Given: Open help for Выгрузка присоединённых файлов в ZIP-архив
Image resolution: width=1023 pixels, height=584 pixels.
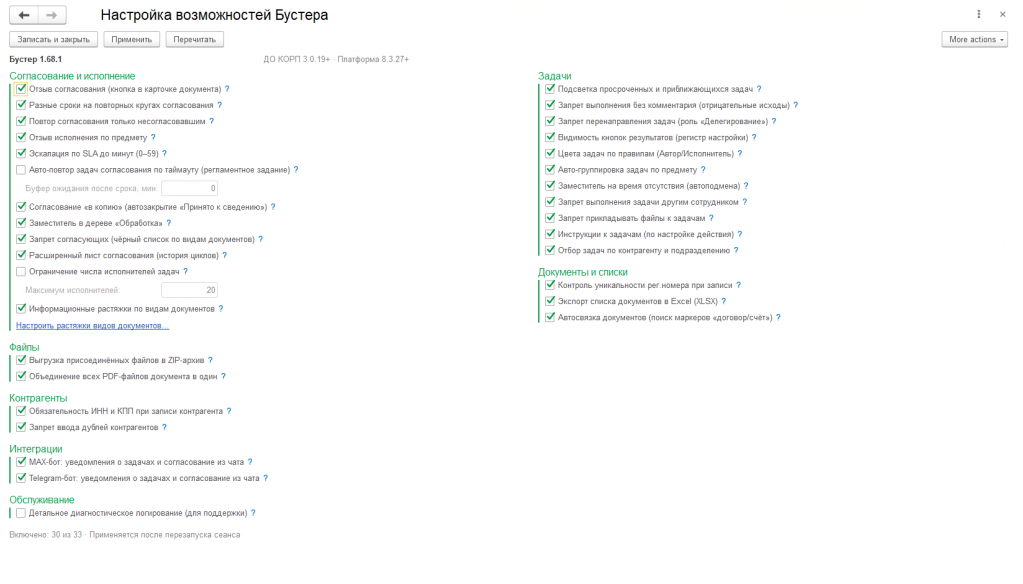Looking at the screenshot, I should click(x=210, y=360).
